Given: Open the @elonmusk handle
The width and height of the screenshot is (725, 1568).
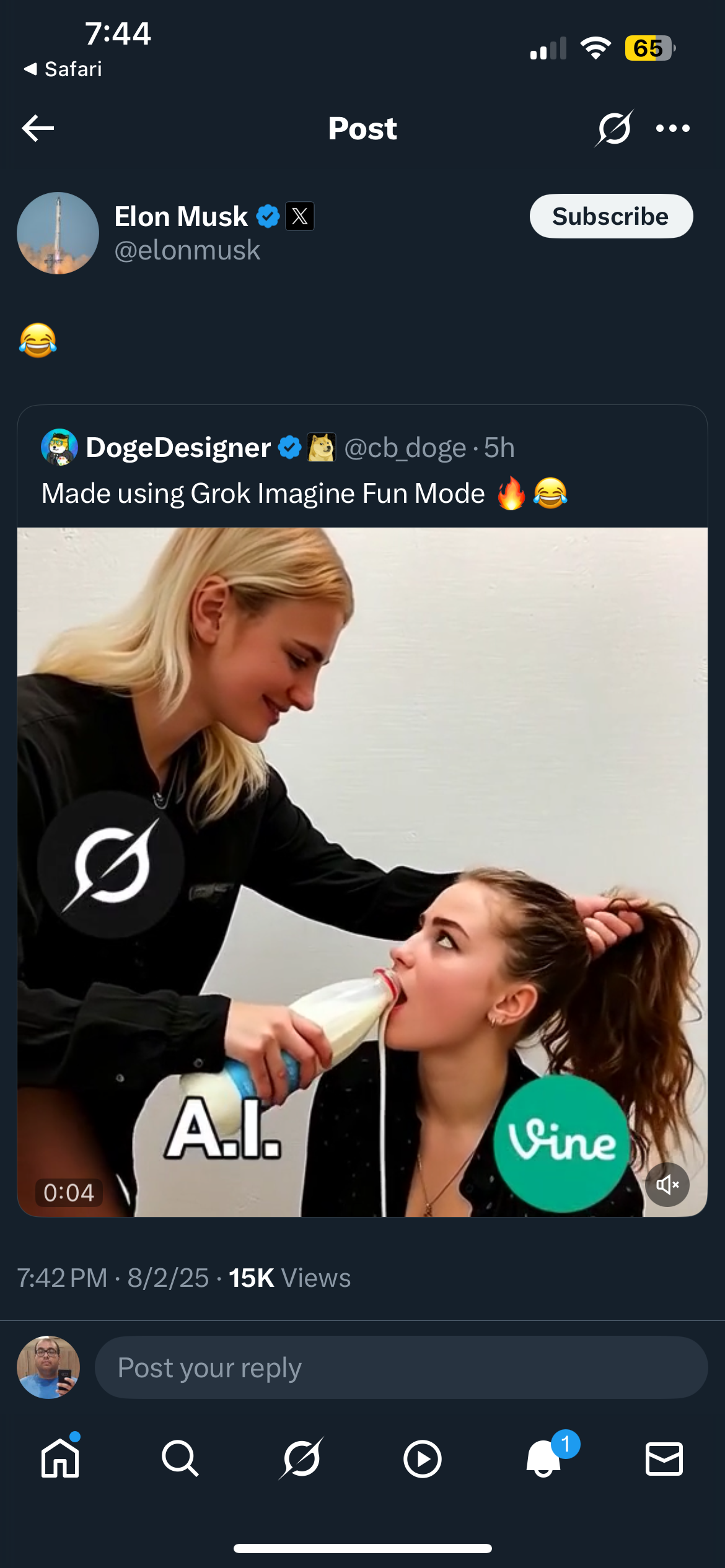Looking at the screenshot, I should click(x=187, y=250).
